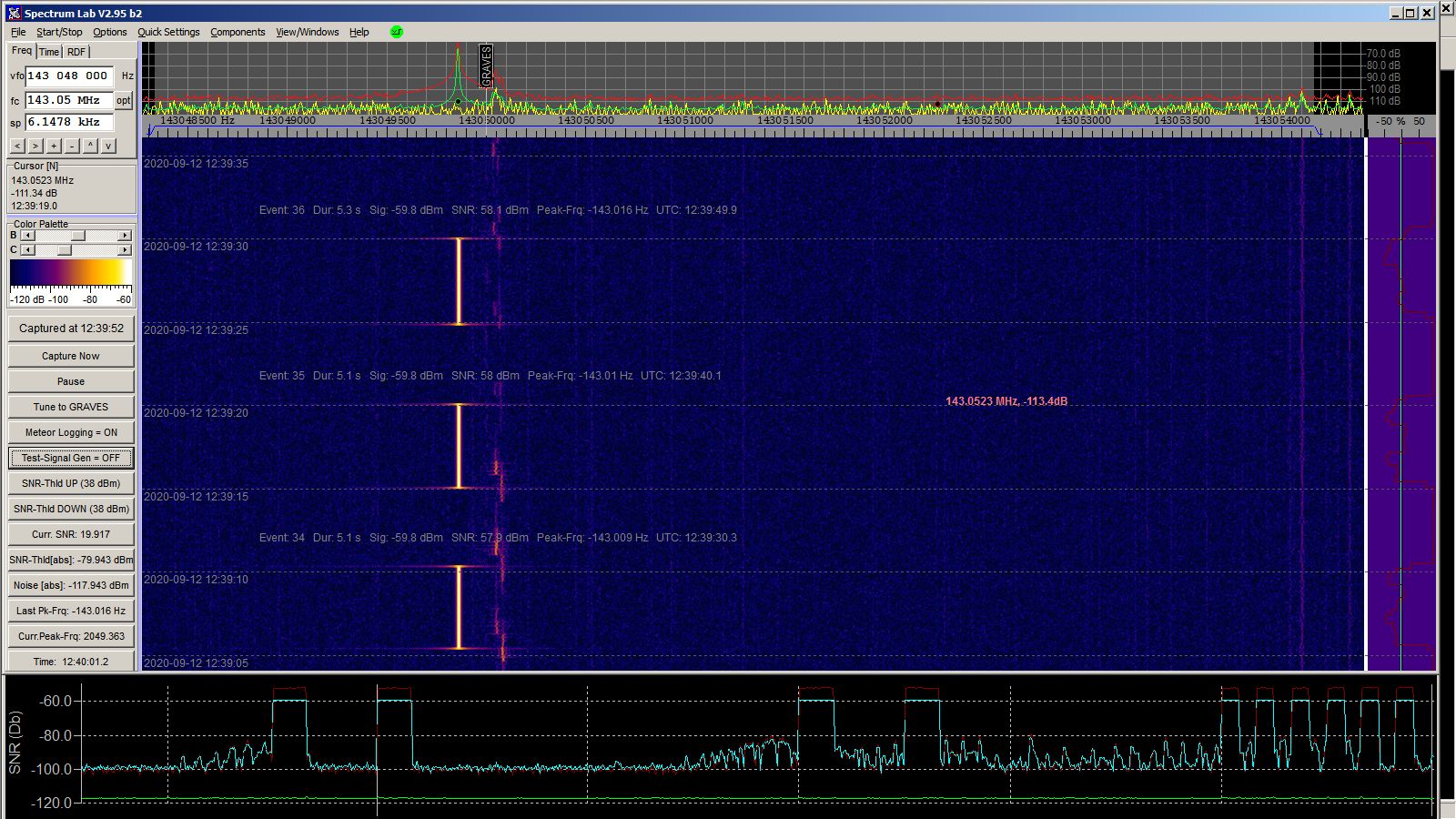Image resolution: width=1456 pixels, height=819 pixels.
Task: Click the Time: 12:40:01.2 button
Action: point(71,662)
